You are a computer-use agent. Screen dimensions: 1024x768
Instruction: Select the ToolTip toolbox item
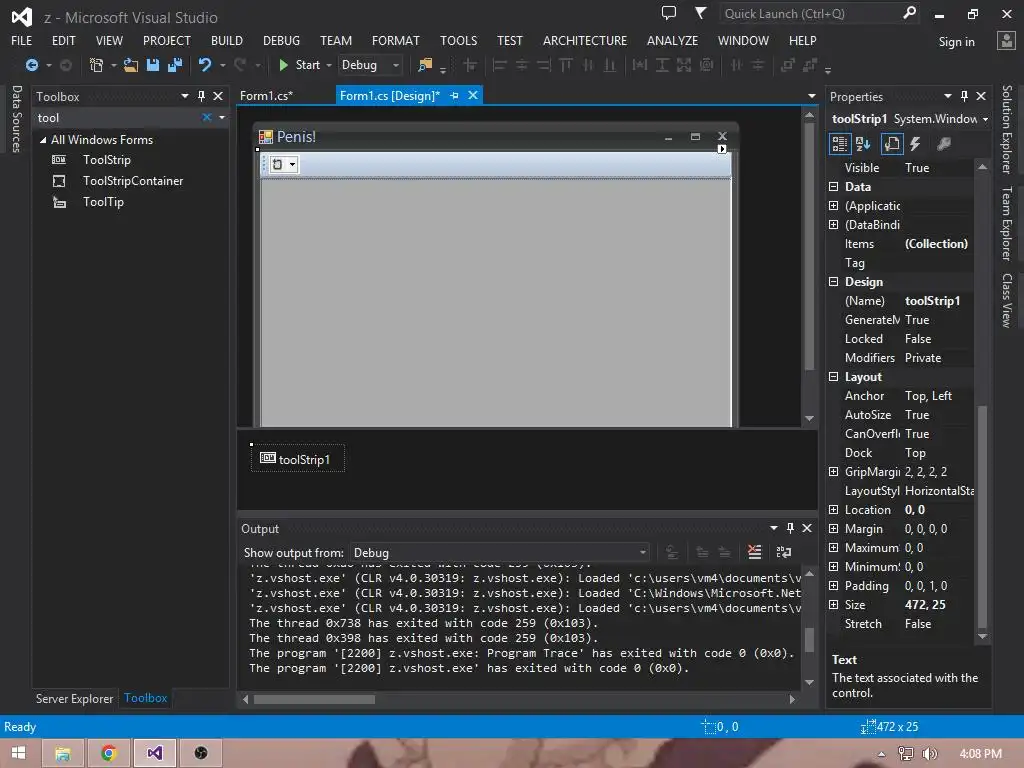[103, 202]
